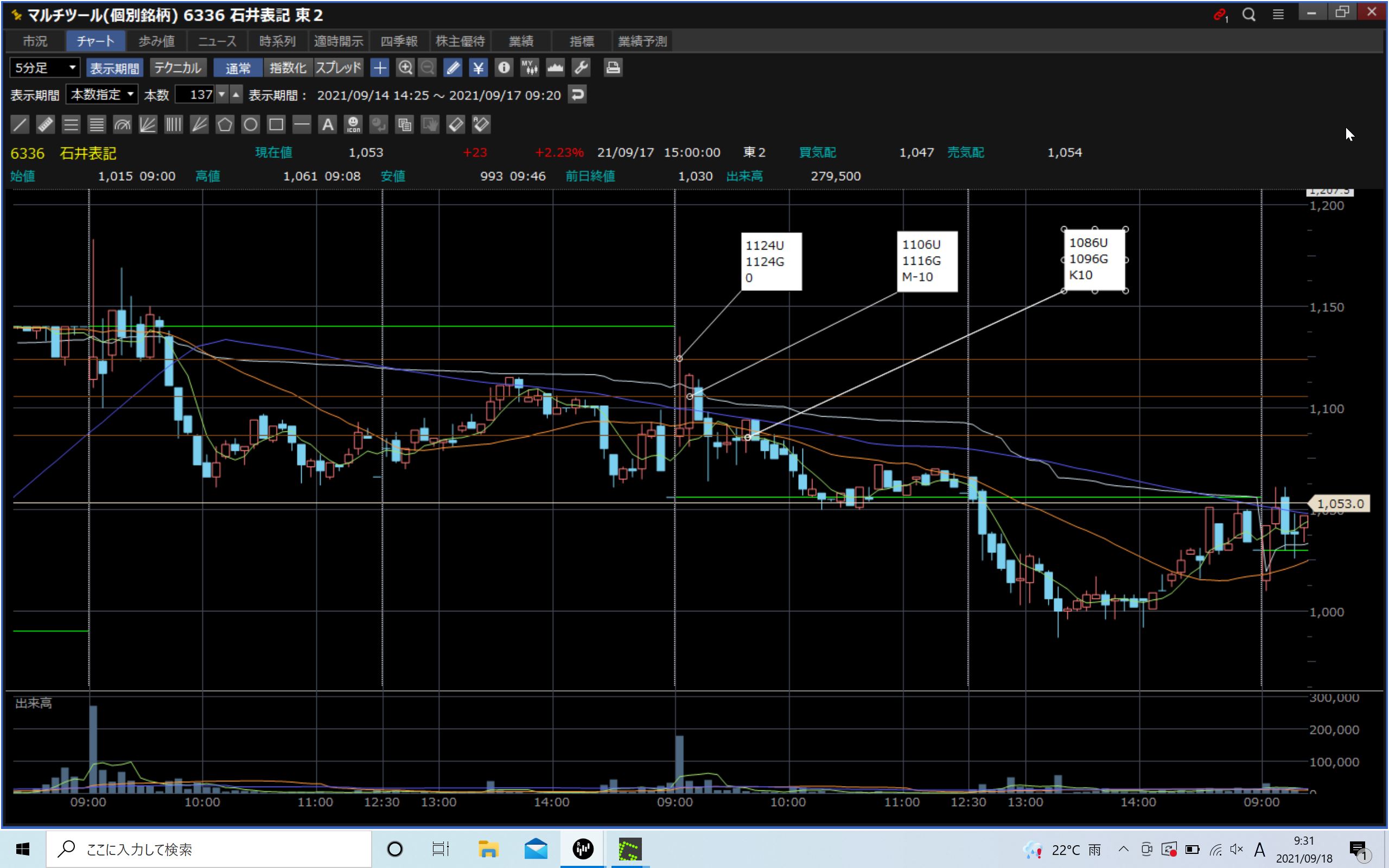Toggle the yen price display button
The width and height of the screenshot is (1389, 868).
pos(477,68)
